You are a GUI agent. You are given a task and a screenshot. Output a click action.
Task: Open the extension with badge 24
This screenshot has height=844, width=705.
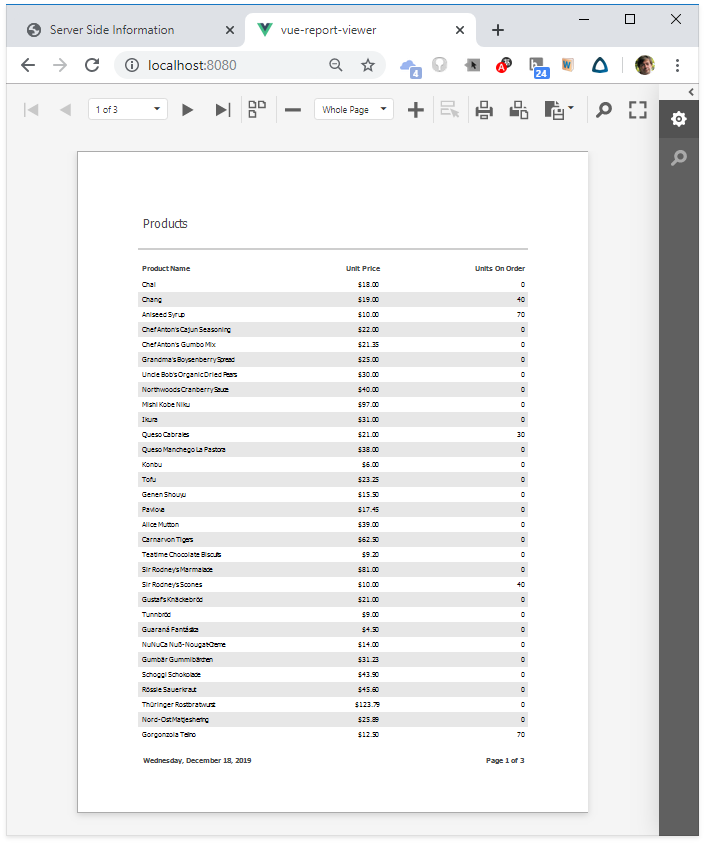point(539,67)
